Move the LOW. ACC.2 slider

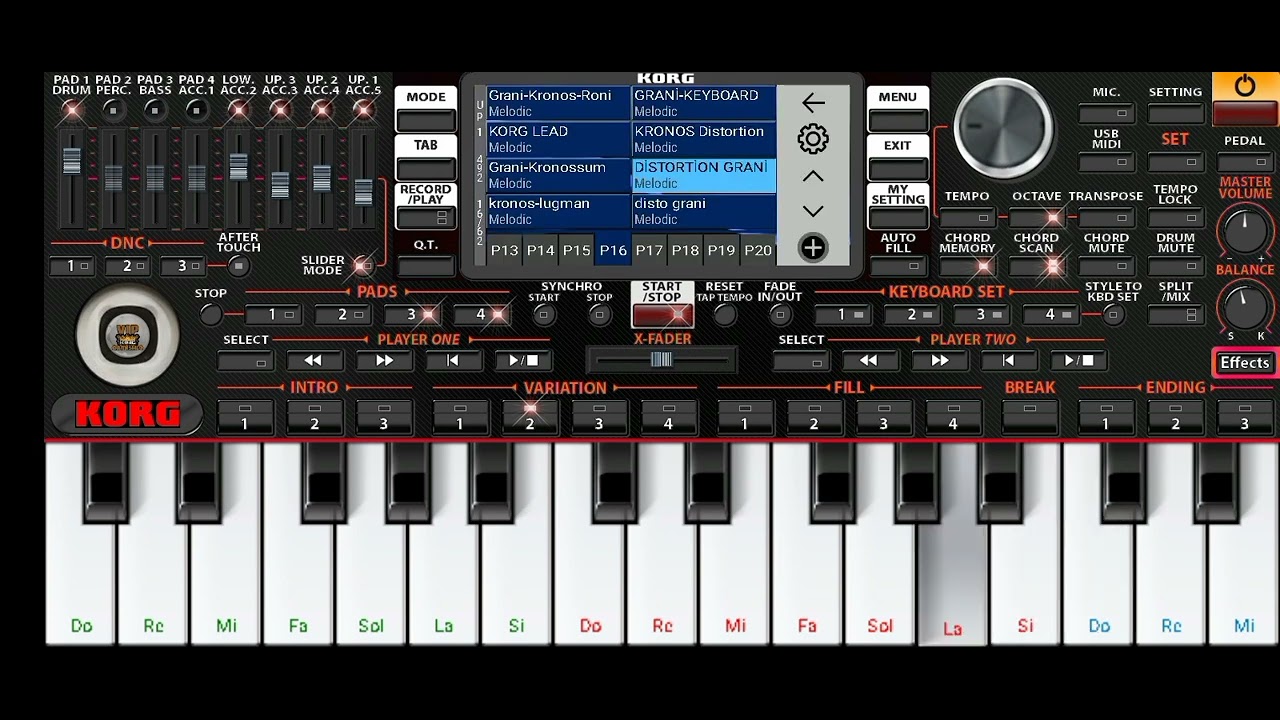(238, 166)
